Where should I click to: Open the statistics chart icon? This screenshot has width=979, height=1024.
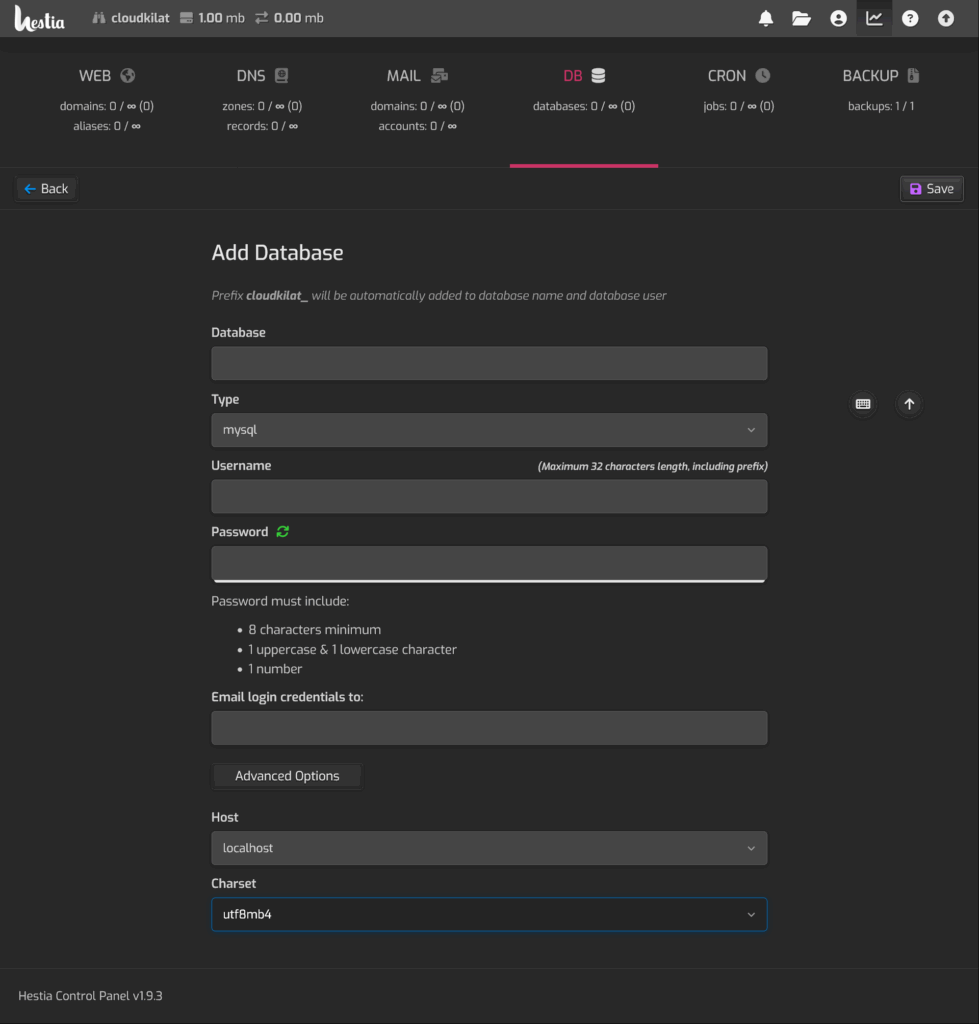tap(874, 18)
